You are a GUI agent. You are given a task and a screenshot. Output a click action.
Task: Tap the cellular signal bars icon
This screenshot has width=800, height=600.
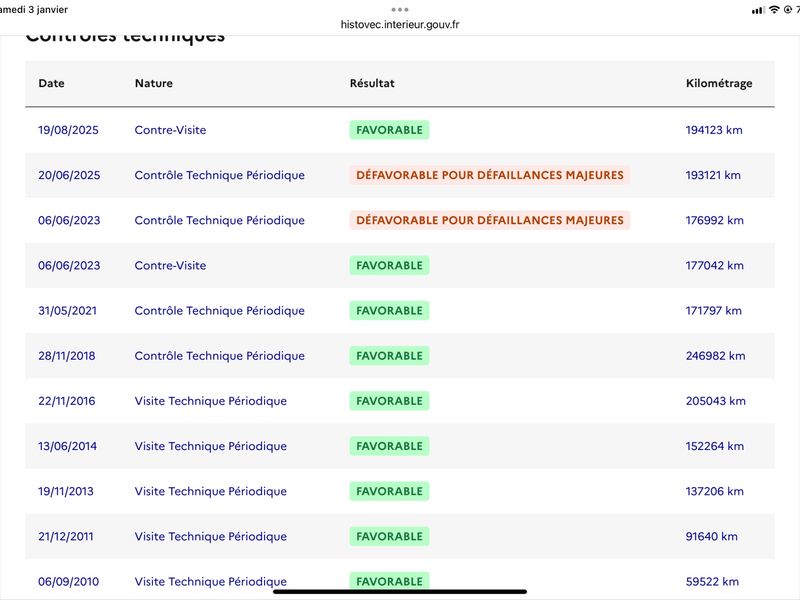pos(758,9)
